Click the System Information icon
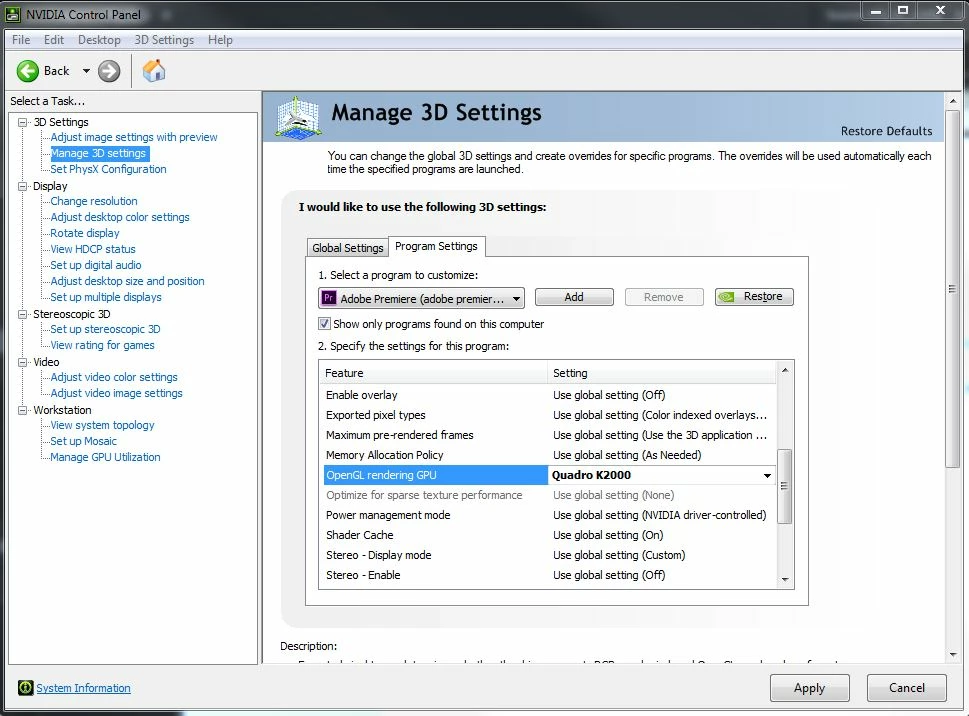Screen dimensions: 969x716 (x=25, y=688)
